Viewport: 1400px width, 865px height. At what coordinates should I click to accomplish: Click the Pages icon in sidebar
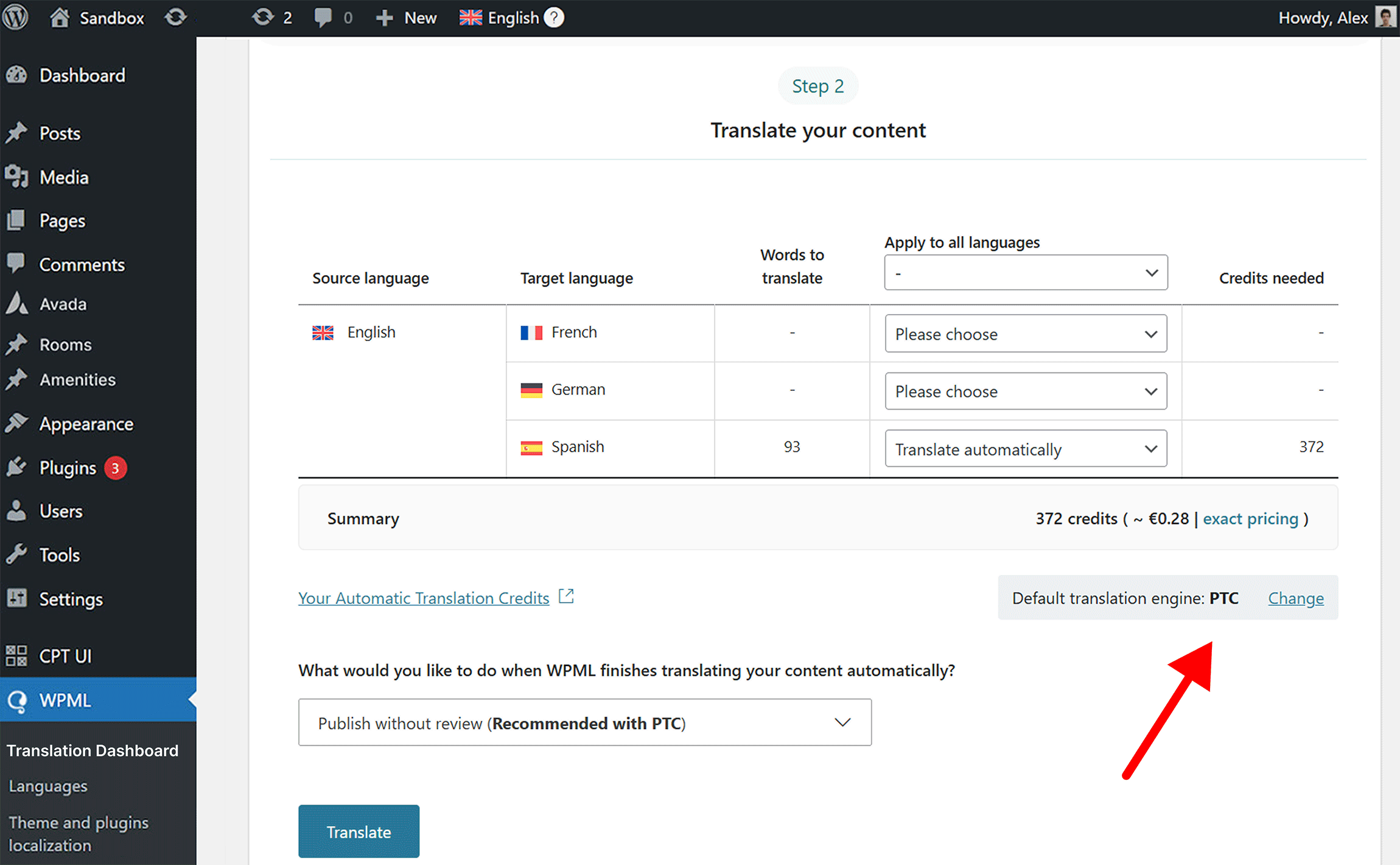17,220
